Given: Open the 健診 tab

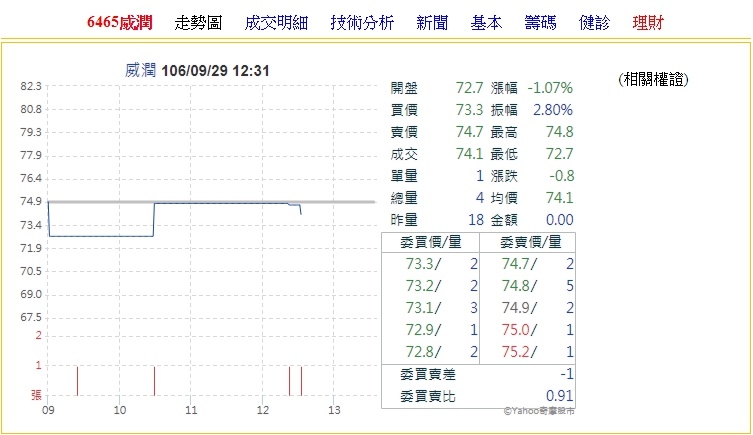Looking at the screenshot, I should (x=595, y=23).
